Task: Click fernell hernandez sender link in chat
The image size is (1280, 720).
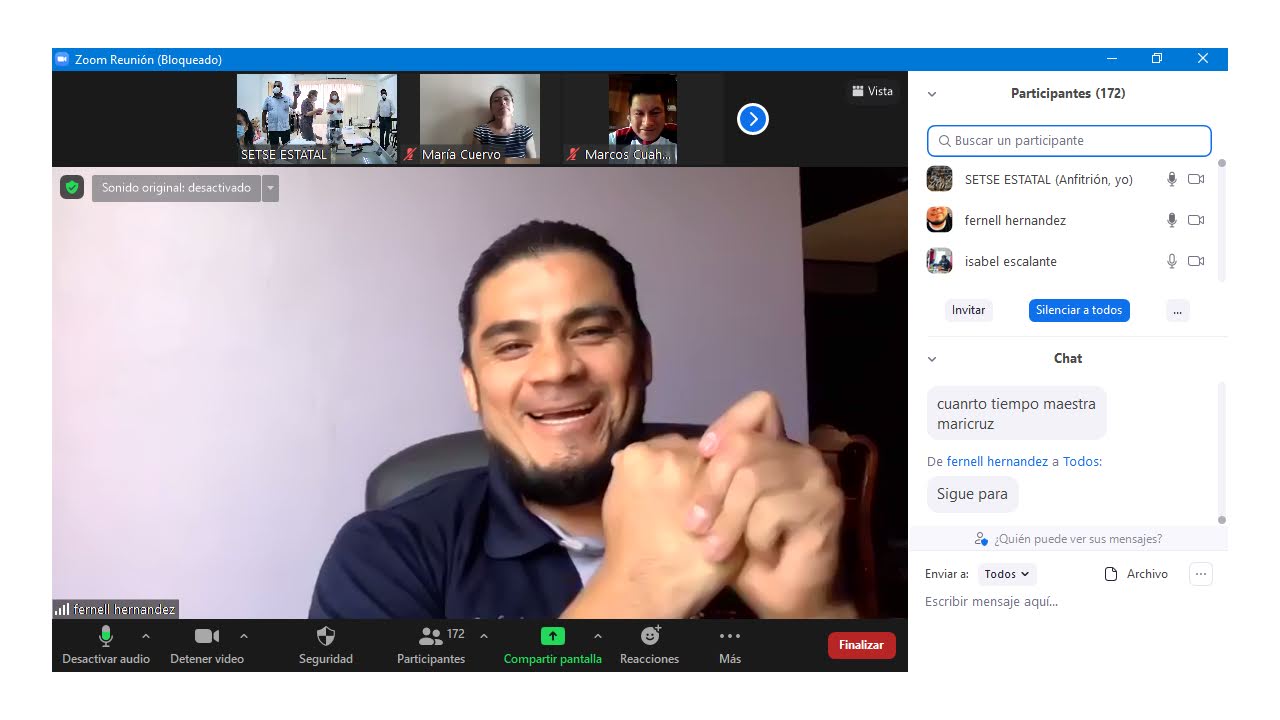Action: [997, 462]
